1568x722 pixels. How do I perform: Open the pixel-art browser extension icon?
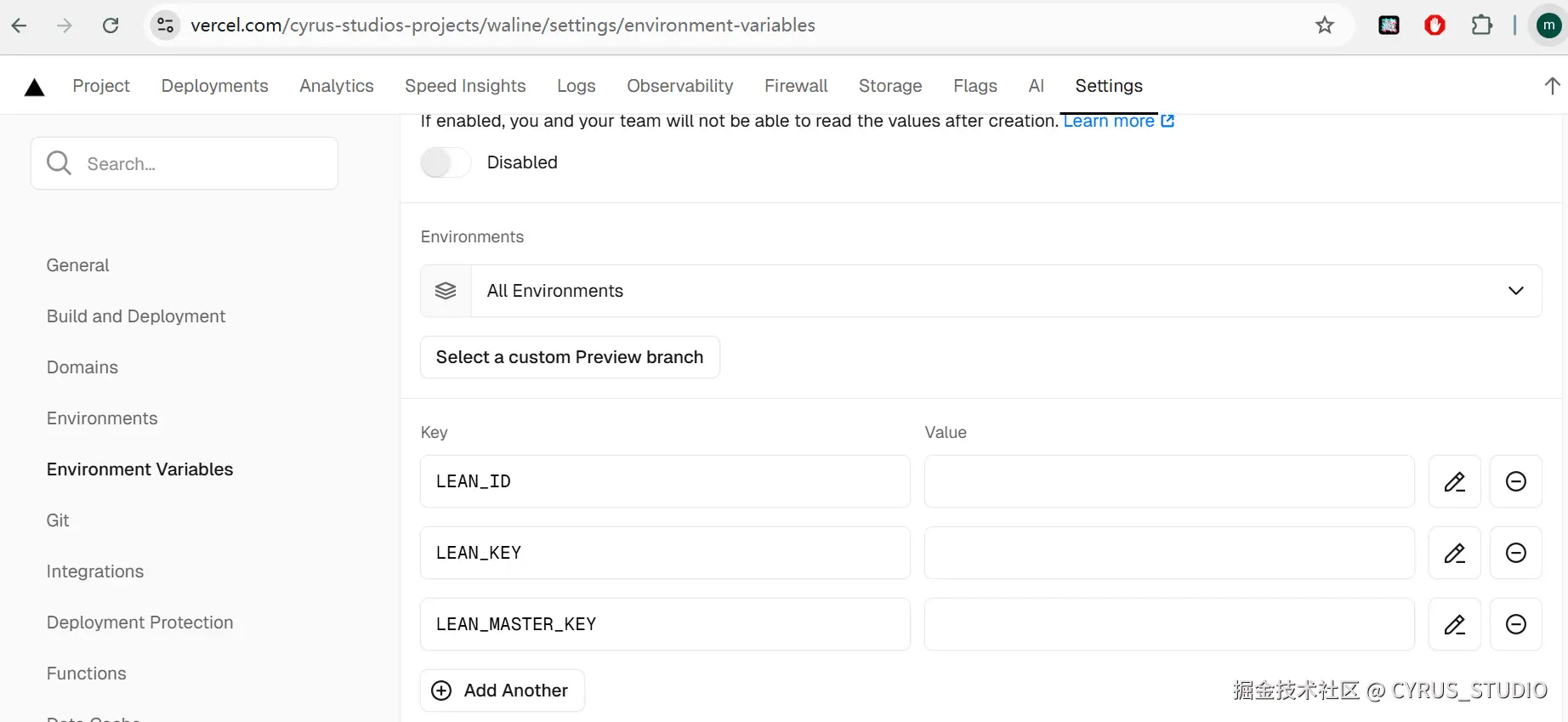coord(1389,26)
